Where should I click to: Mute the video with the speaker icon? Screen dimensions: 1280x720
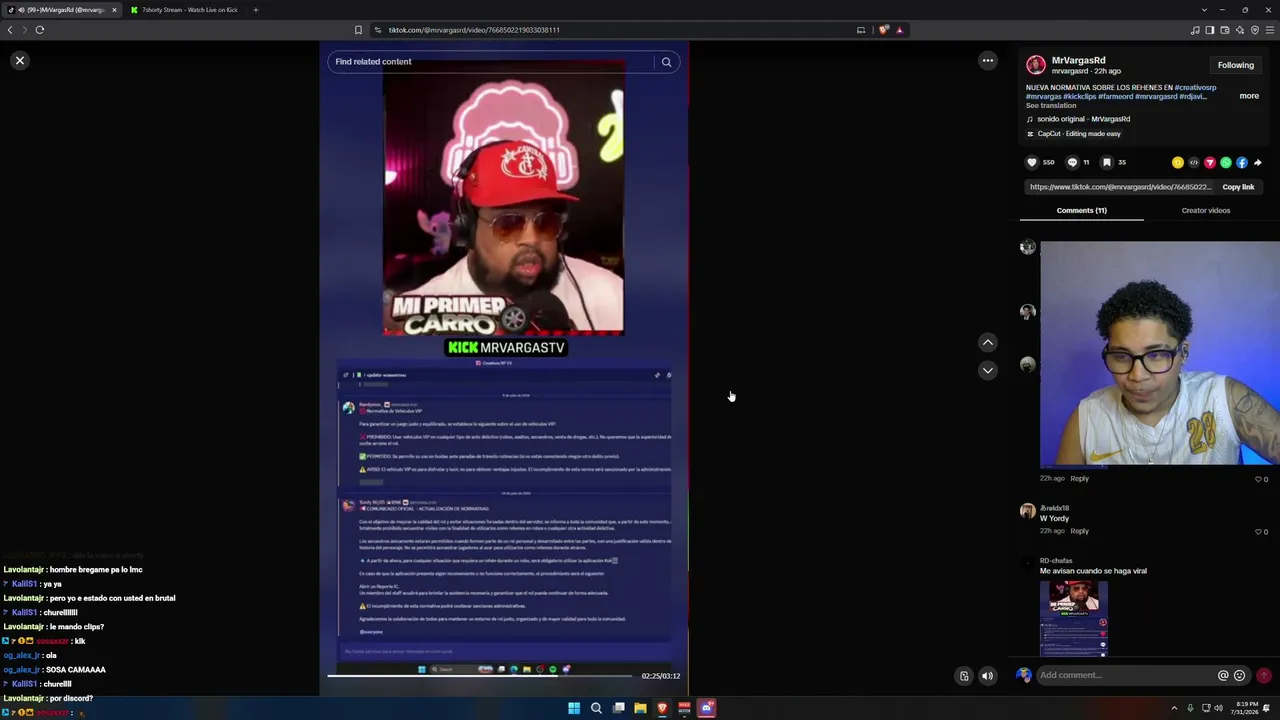[987, 676]
